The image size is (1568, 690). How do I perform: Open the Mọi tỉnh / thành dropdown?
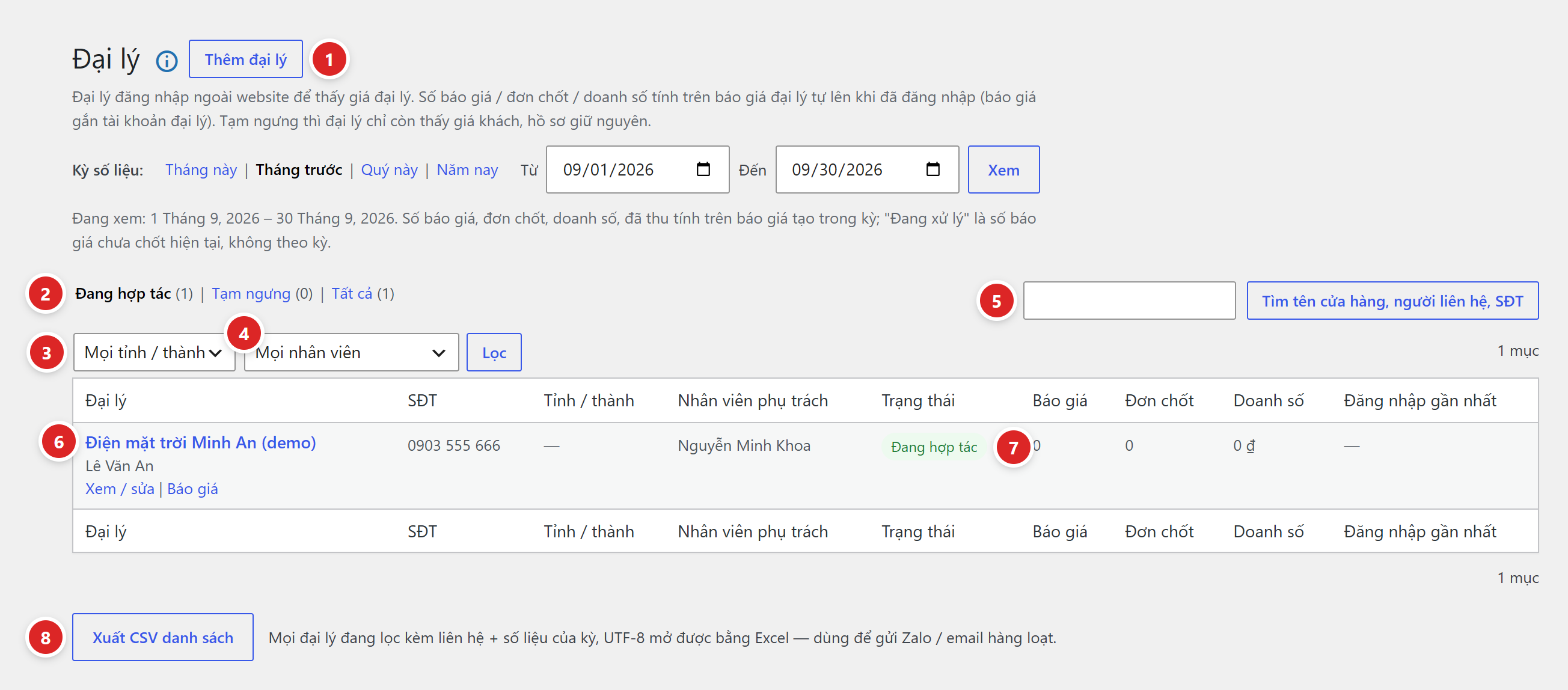click(154, 352)
